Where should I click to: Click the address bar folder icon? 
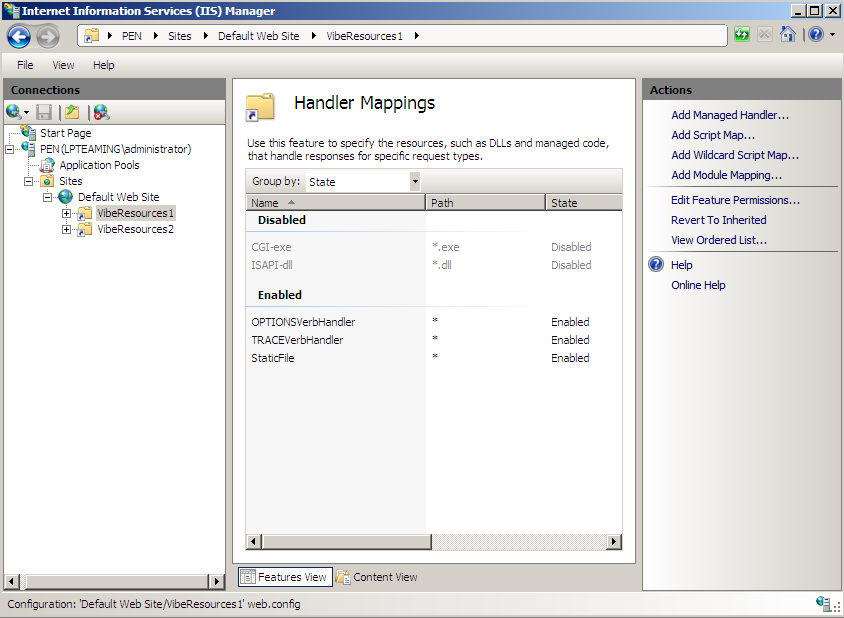point(92,36)
